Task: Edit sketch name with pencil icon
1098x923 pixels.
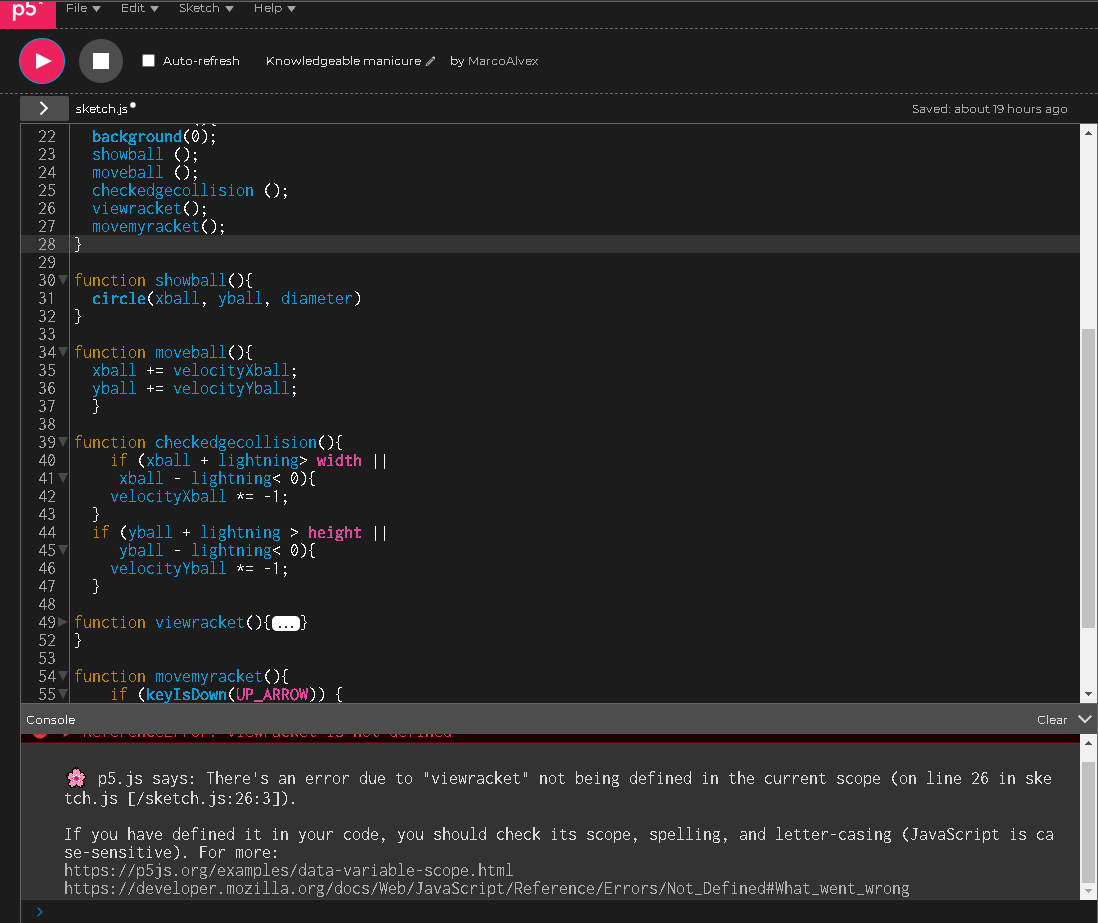Action: 431,61
